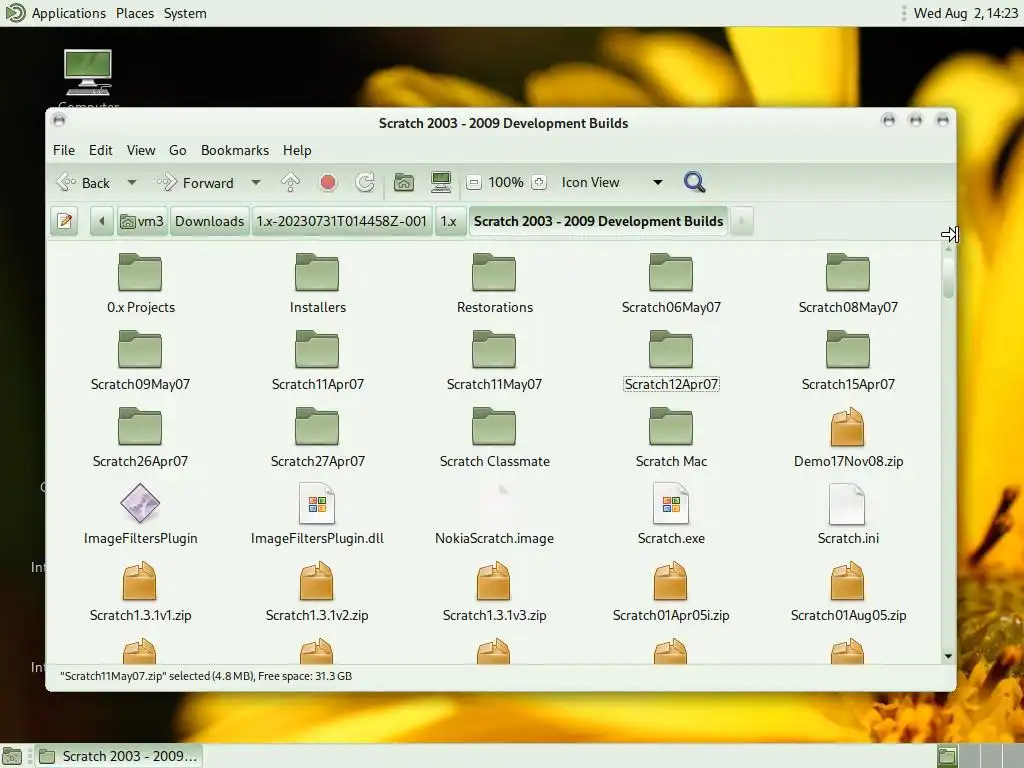
Task: Zoom in with the plus button
Action: tap(539, 183)
